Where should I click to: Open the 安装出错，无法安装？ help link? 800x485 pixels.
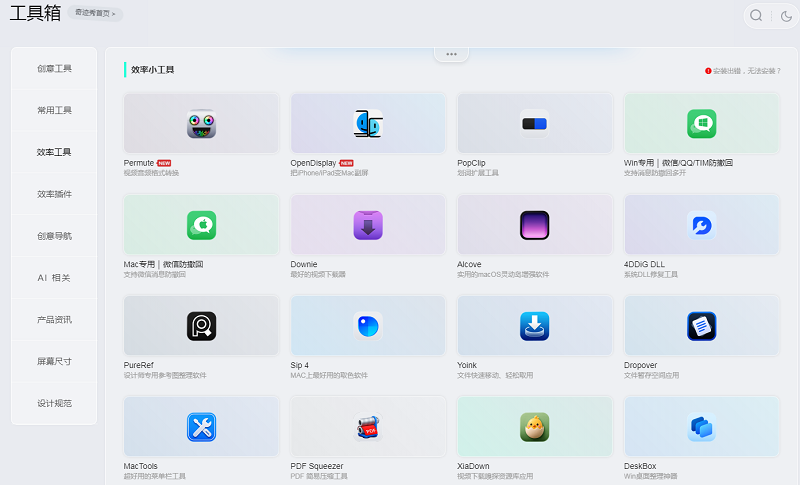tap(743, 71)
